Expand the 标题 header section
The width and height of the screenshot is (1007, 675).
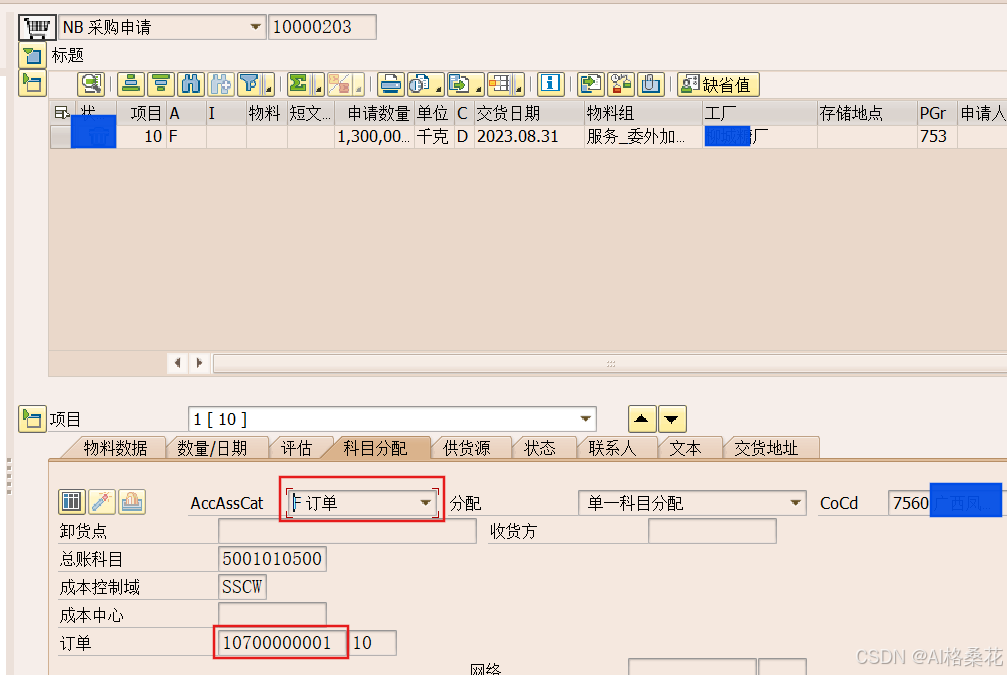point(32,56)
